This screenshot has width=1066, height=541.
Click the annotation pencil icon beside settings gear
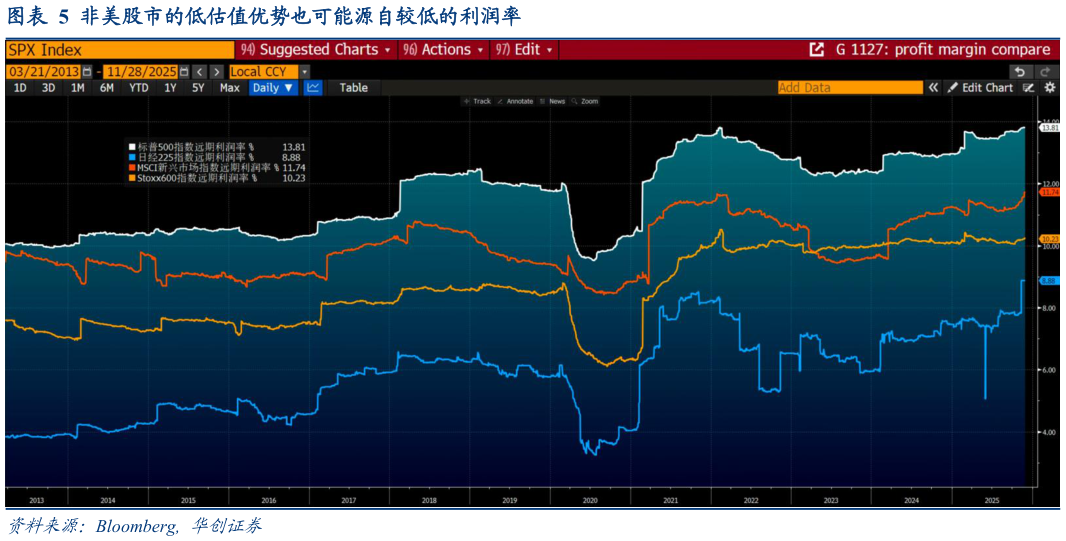(1028, 88)
